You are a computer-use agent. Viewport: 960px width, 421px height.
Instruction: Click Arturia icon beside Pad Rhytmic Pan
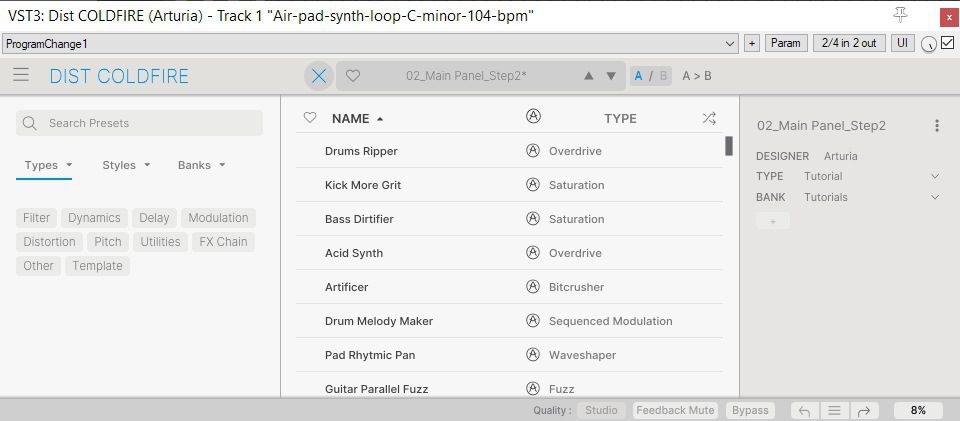533,354
